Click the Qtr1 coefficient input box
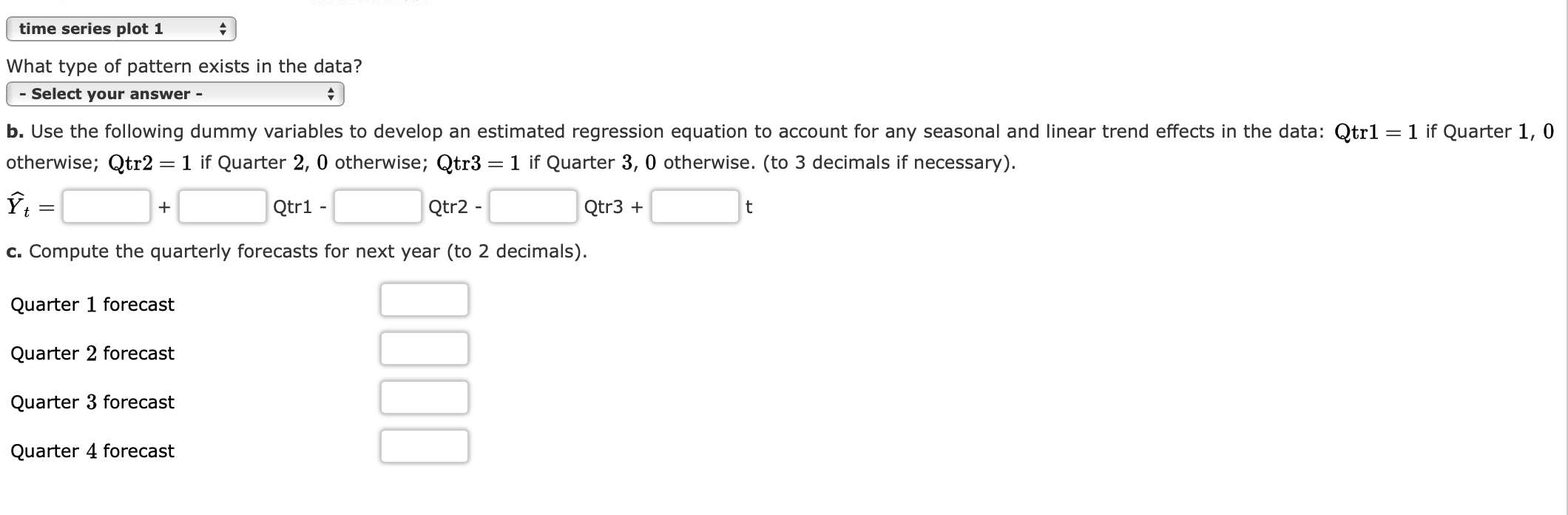This screenshot has width=1568, height=515. 221,208
